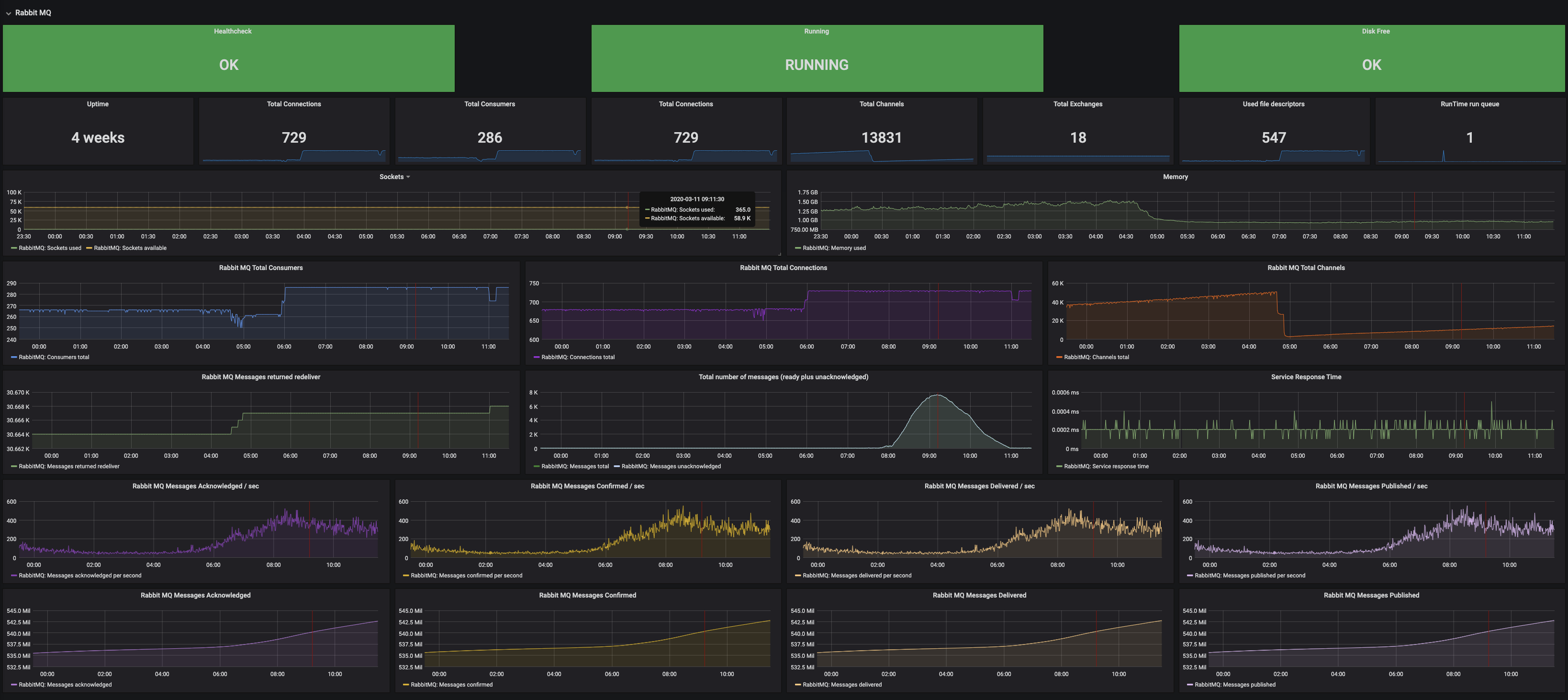
Task: Click the Total Channels 13831 stat panel
Action: pyautogui.click(x=881, y=131)
